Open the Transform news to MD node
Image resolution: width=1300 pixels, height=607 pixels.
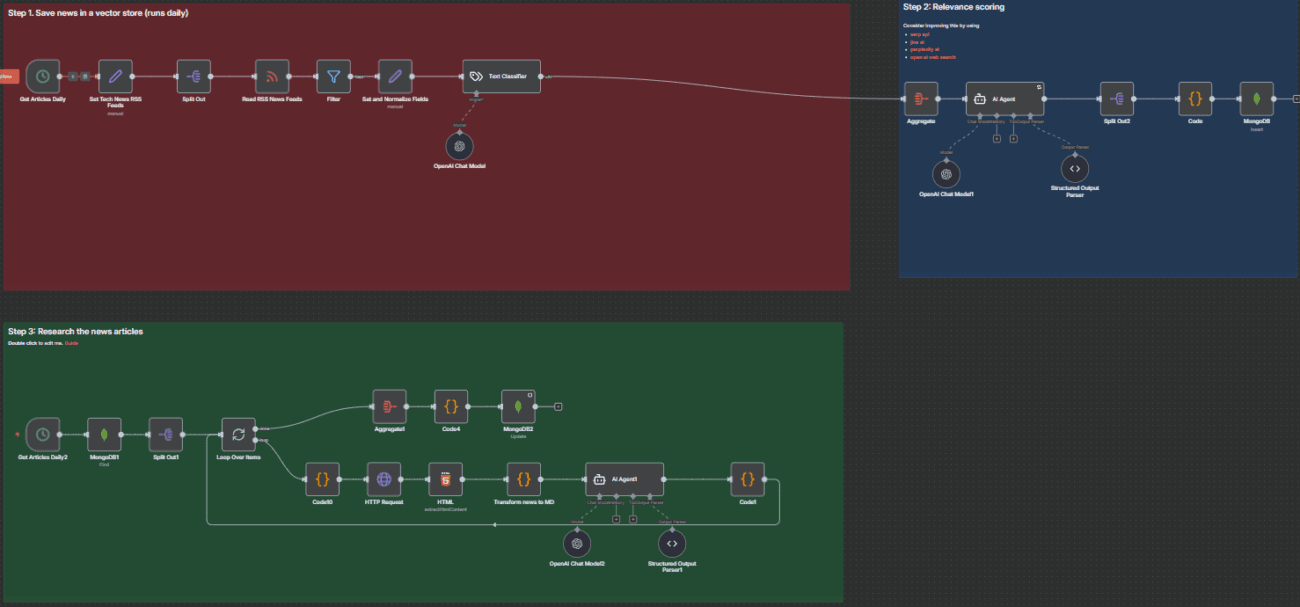[x=524, y=479]
